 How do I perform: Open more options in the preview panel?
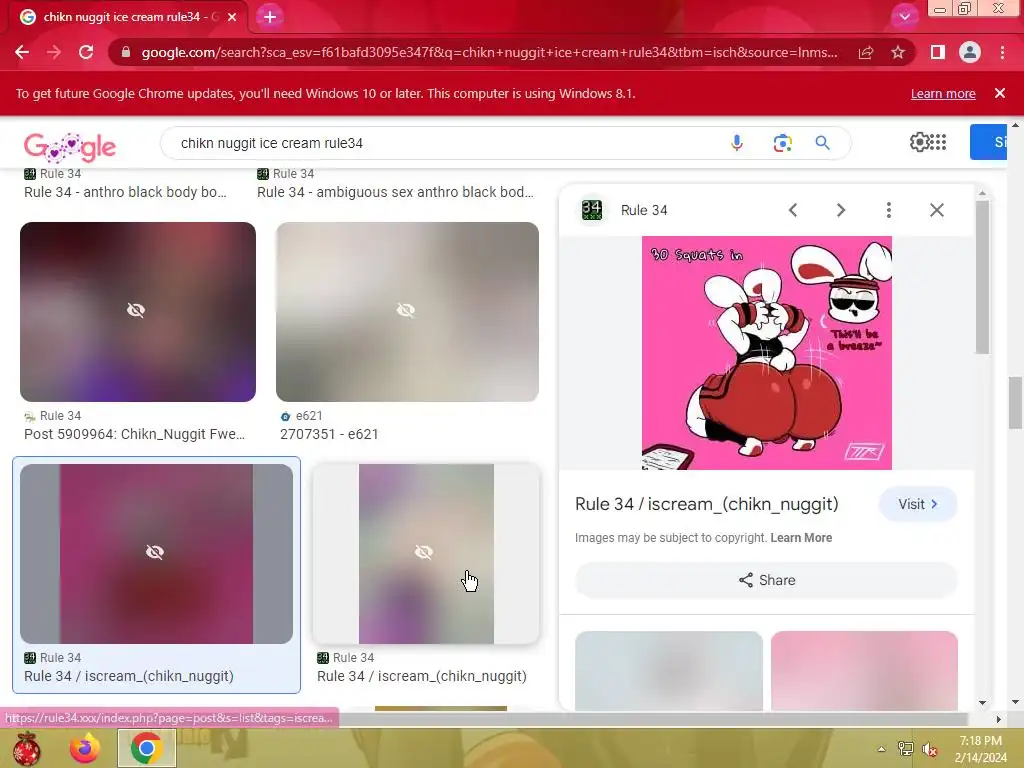pos(888,210)
